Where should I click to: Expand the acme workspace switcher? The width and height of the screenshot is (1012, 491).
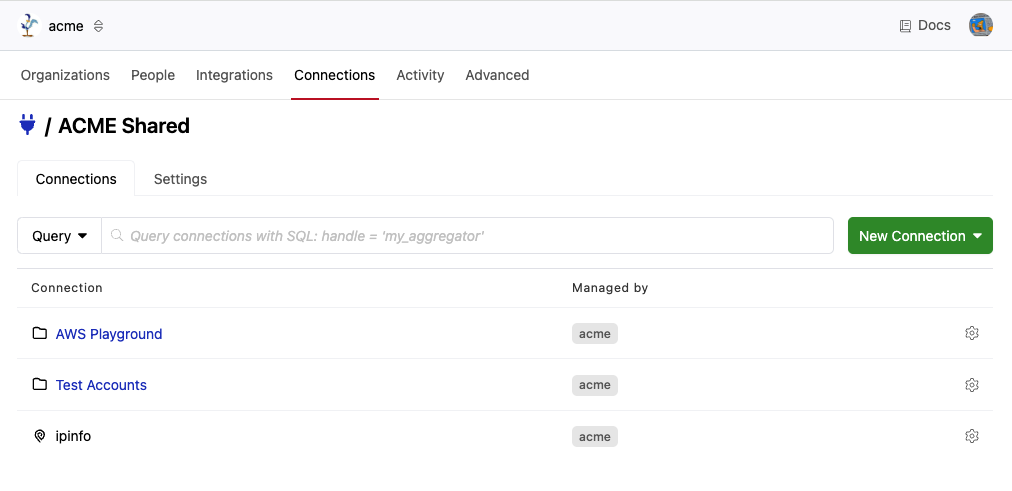[x=98, y=26]
